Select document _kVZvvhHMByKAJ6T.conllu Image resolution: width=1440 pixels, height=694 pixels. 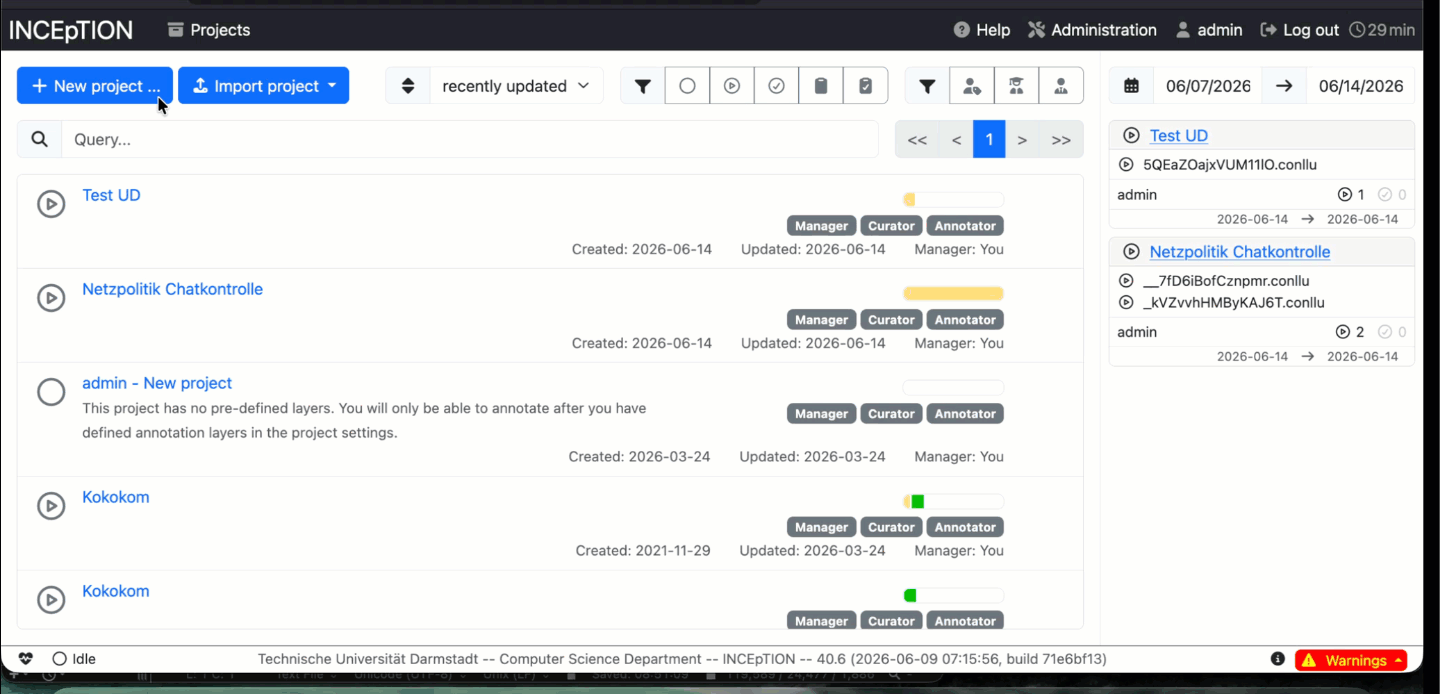1234,302
